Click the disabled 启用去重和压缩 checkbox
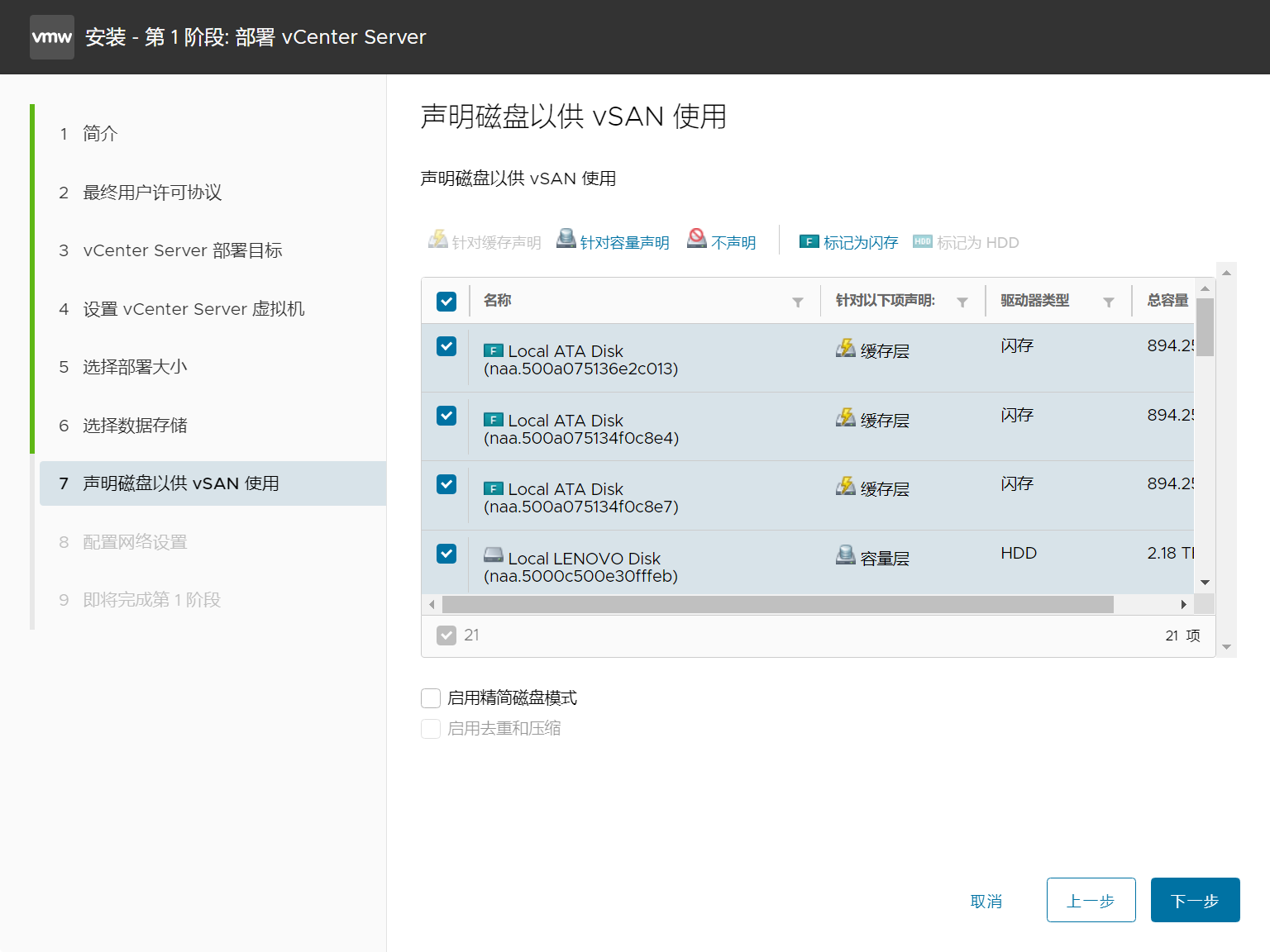 431,728
